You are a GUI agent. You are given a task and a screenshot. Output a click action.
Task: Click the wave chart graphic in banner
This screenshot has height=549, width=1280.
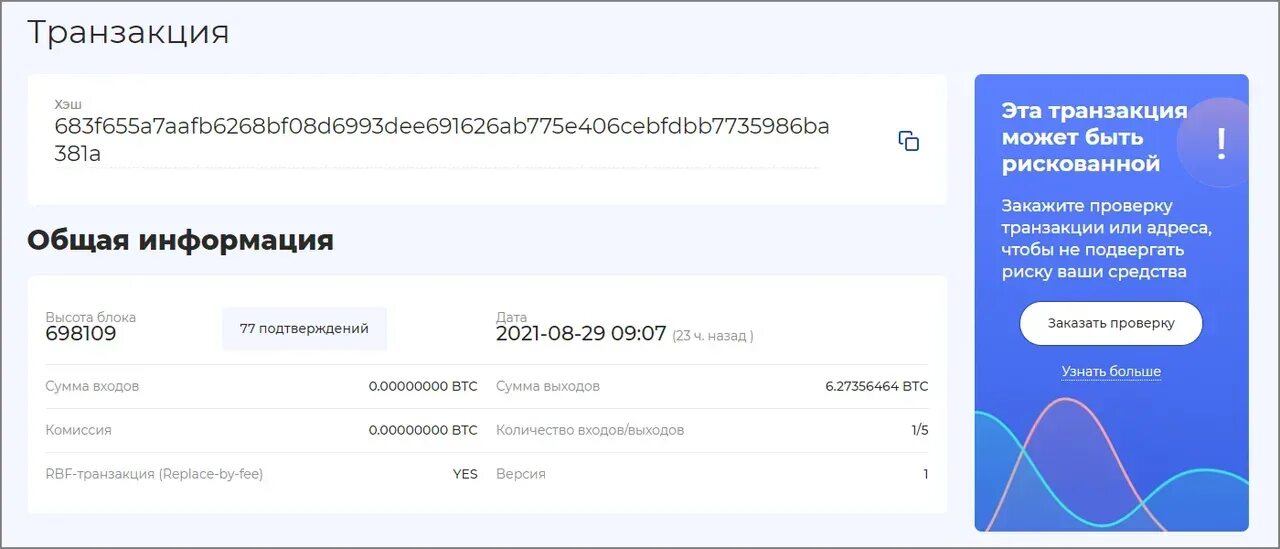[x=1111, y=465]
